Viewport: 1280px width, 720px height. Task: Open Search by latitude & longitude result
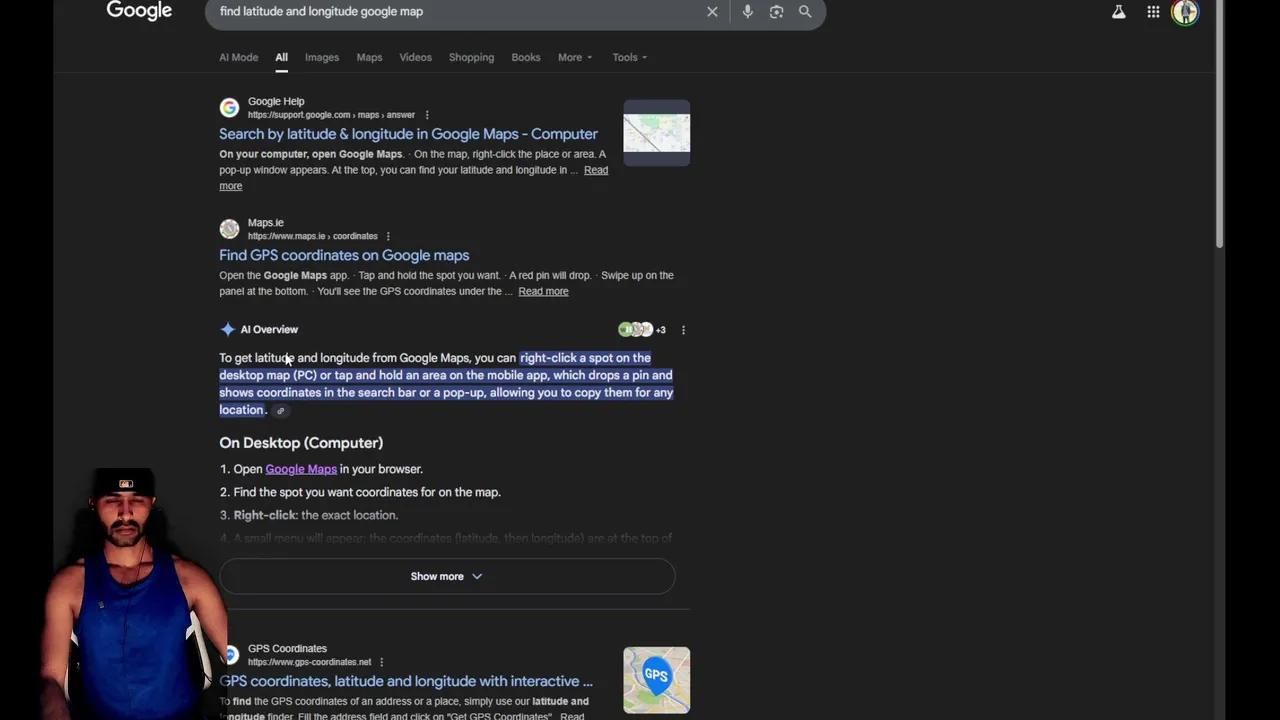click(408, 134)
